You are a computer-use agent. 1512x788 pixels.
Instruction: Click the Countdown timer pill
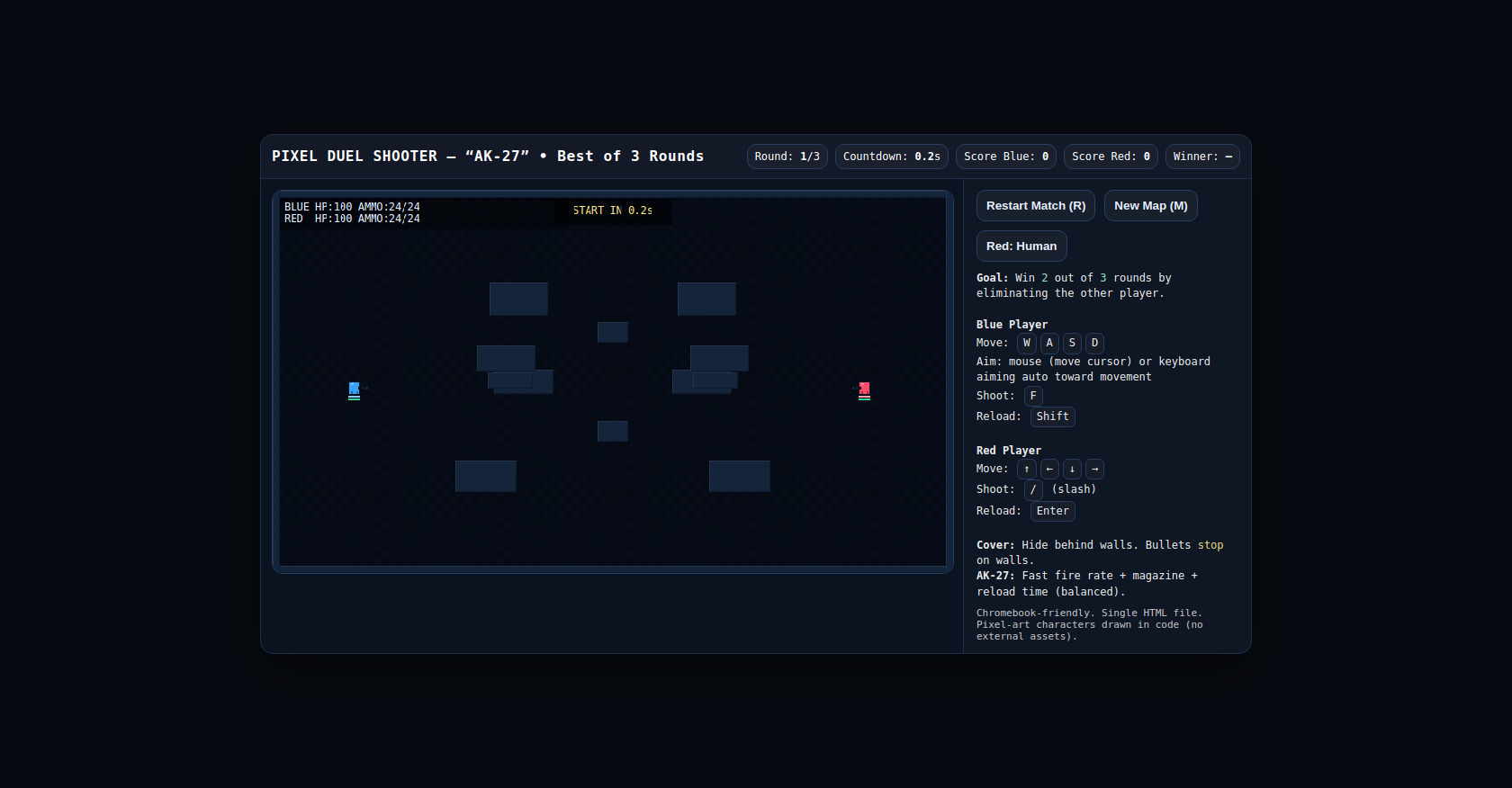891,157
